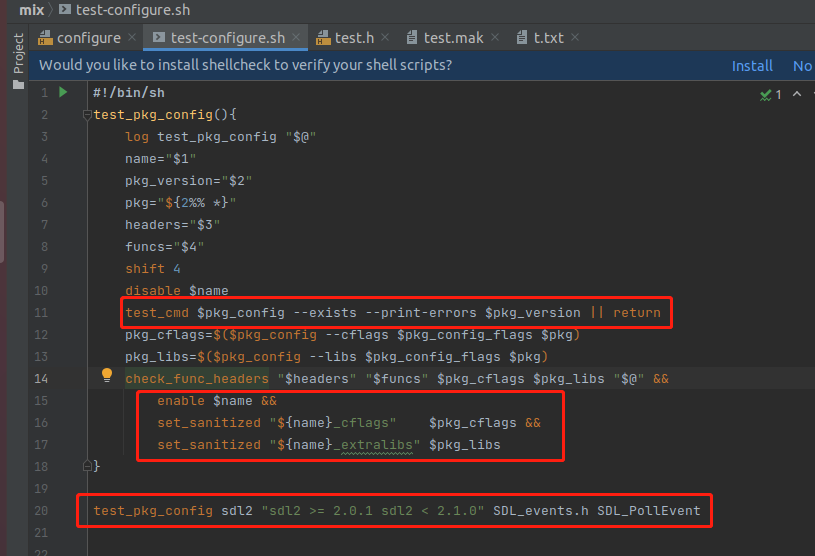Click the "sdl2 >= 2.0.1 sdl2 < 2.1.0" string
815x556 pixels.
373,511
